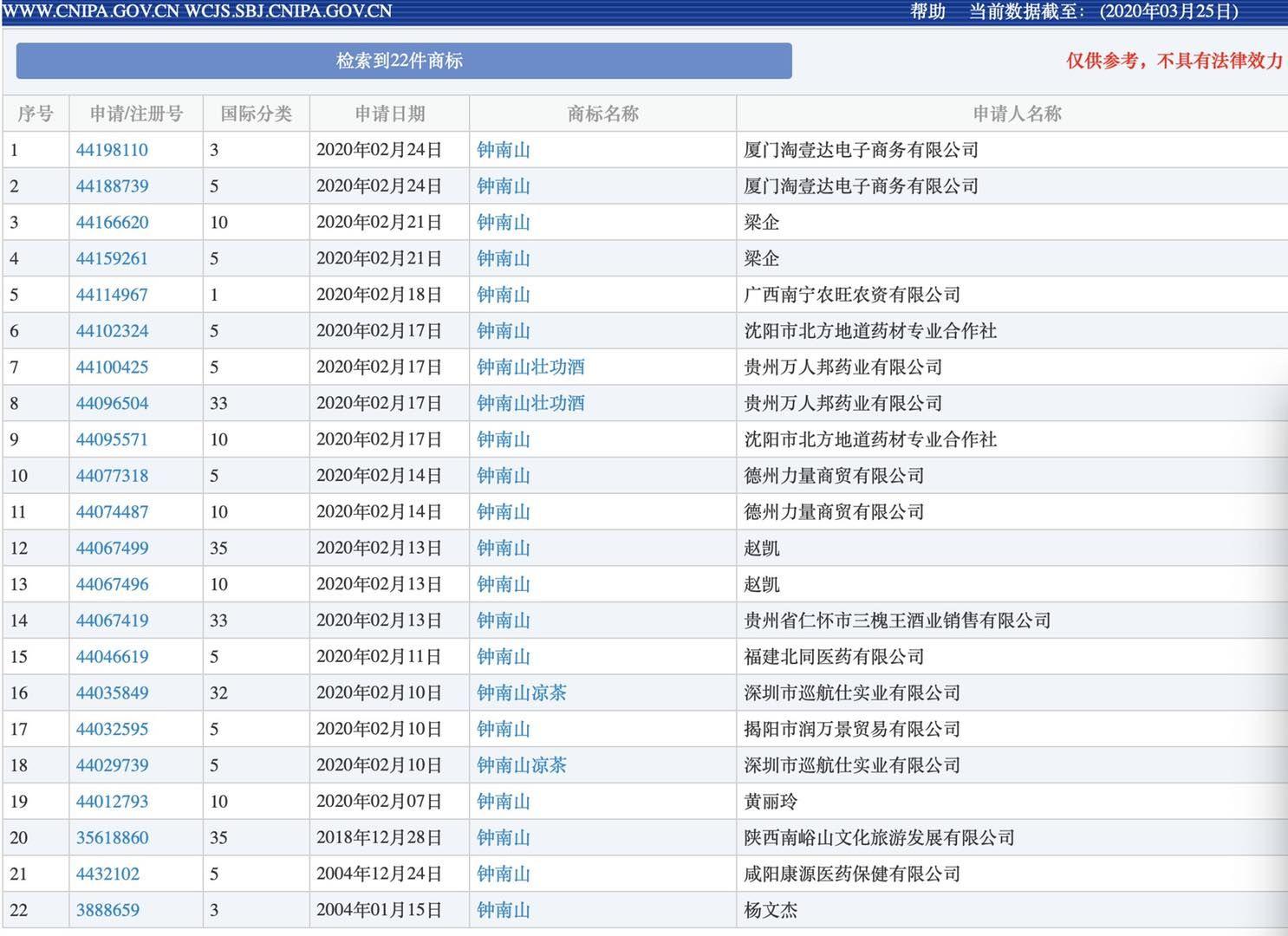The height and width of the screenshot is (936, 1288).
Task: Open registration number 44198110 link
Action: [x=112, y=150]
